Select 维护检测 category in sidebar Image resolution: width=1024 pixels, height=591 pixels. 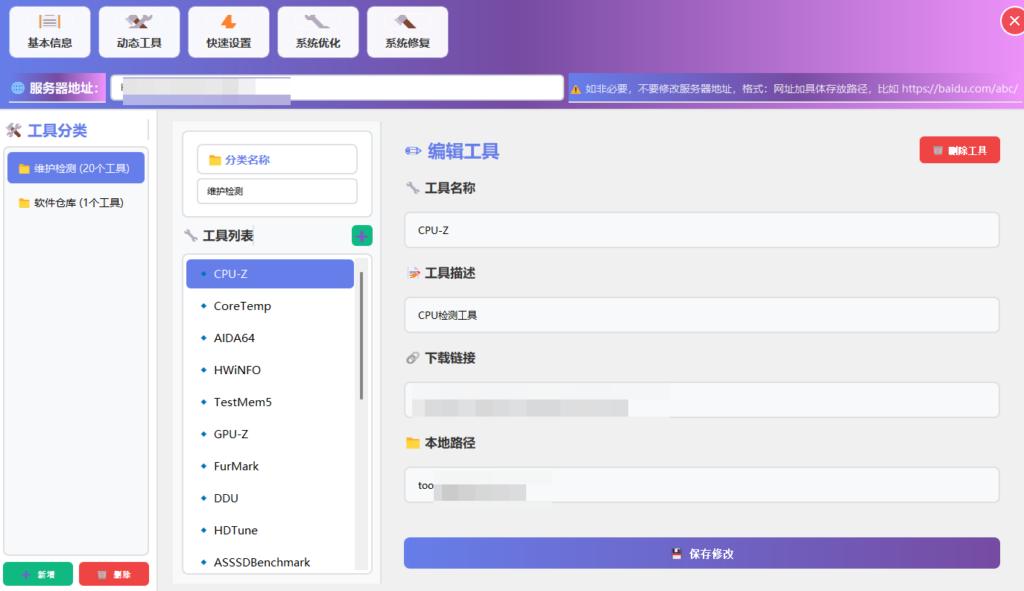pyautogui.click(x=76, y=168)
